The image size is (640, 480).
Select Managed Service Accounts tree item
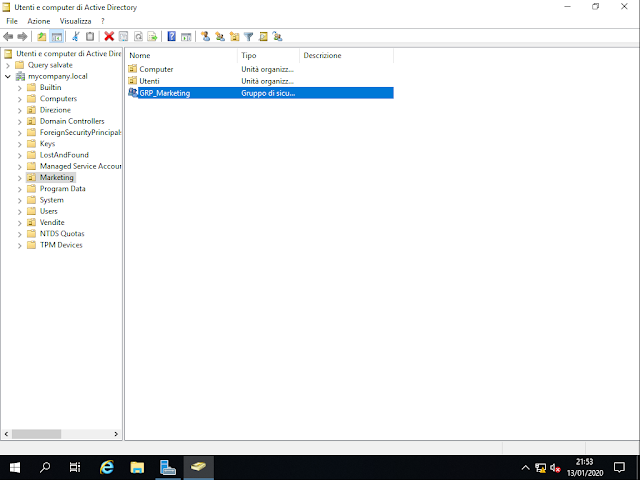tap(80, 167)
